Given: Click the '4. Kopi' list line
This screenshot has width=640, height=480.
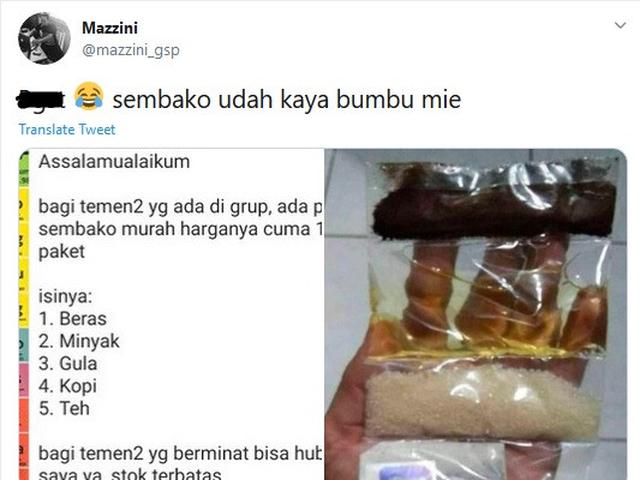Looking at the screenshot, I should point(68,386).
